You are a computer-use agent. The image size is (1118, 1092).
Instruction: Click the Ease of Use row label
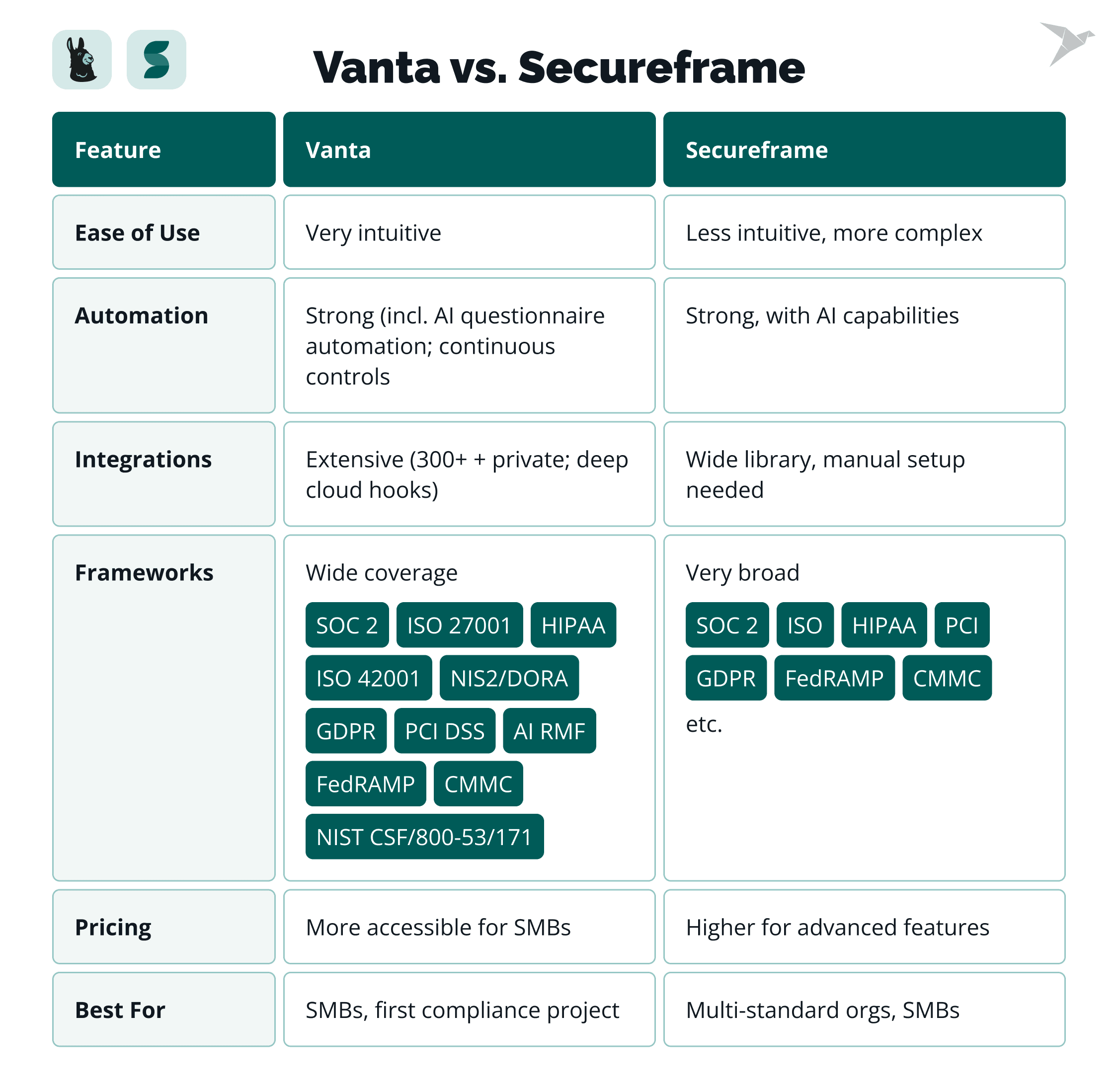(138, 233)
